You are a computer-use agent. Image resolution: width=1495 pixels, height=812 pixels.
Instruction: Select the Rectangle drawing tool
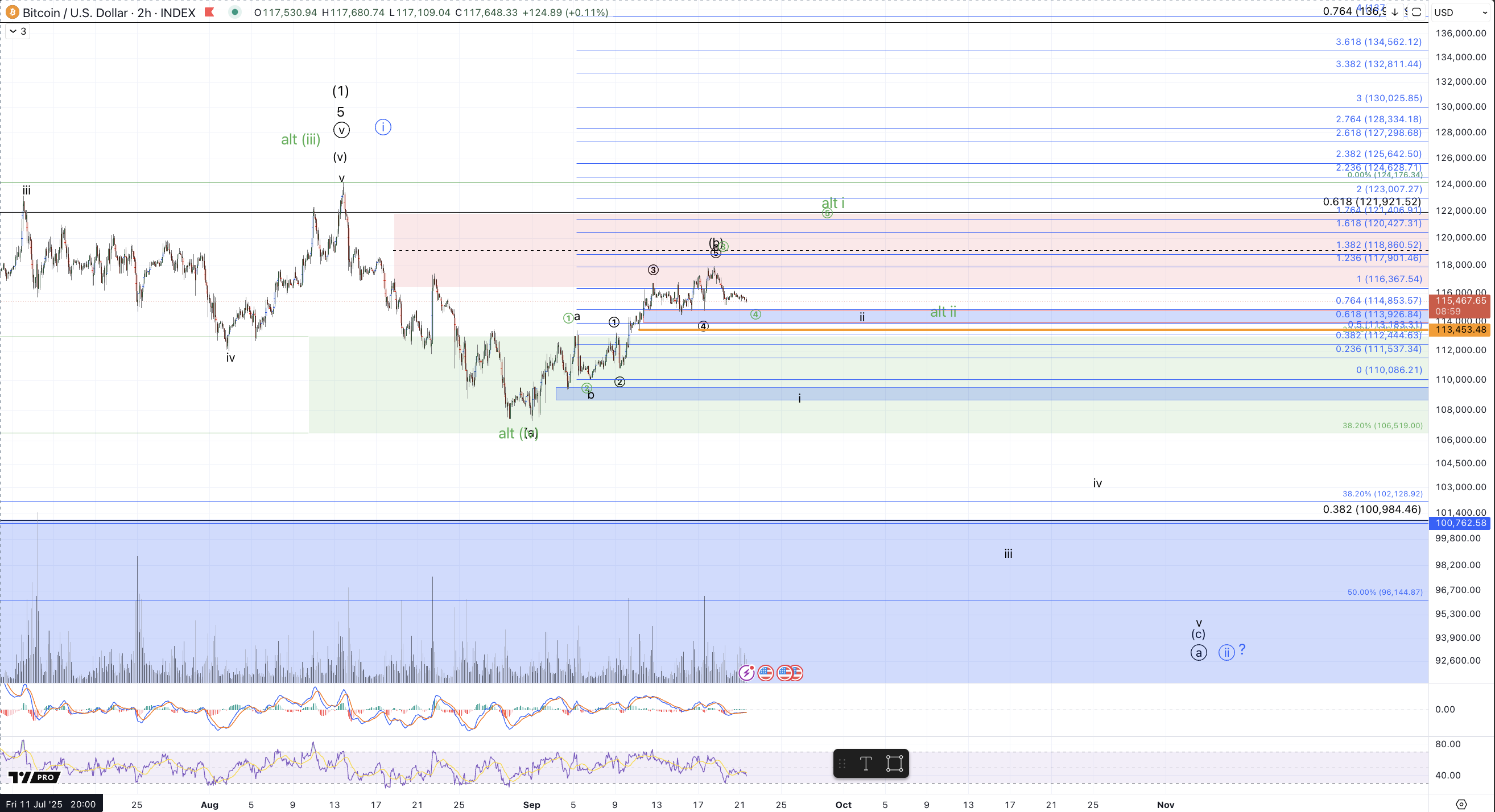coord(894,763)
